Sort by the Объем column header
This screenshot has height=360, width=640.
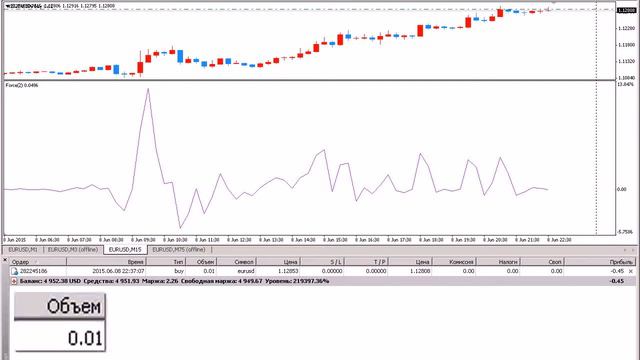point(201,262)
